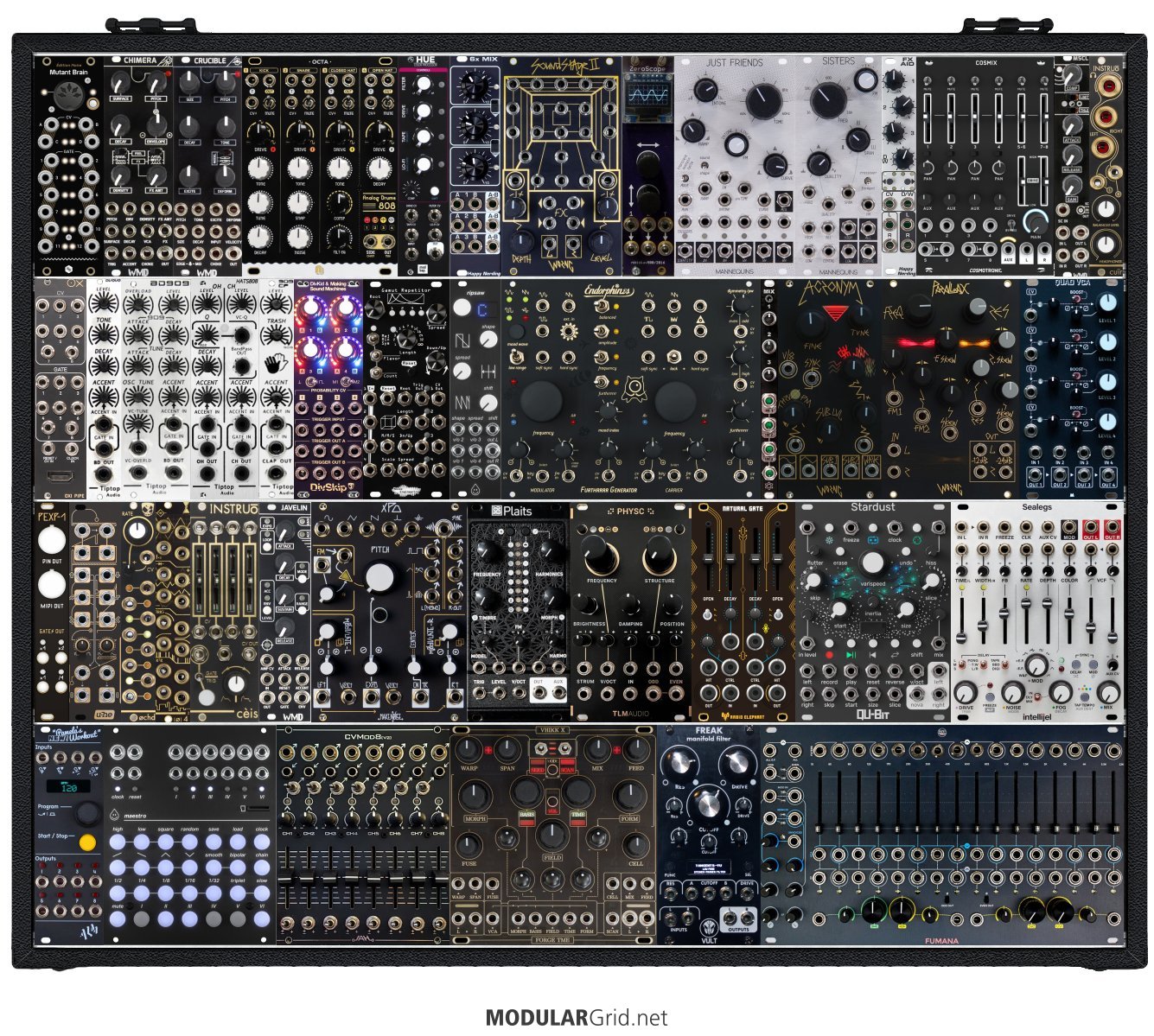The height and width of the screenshot is (1036, 1154).
Task: Click the red triangle on Acronym module
Action: (836, 313)
